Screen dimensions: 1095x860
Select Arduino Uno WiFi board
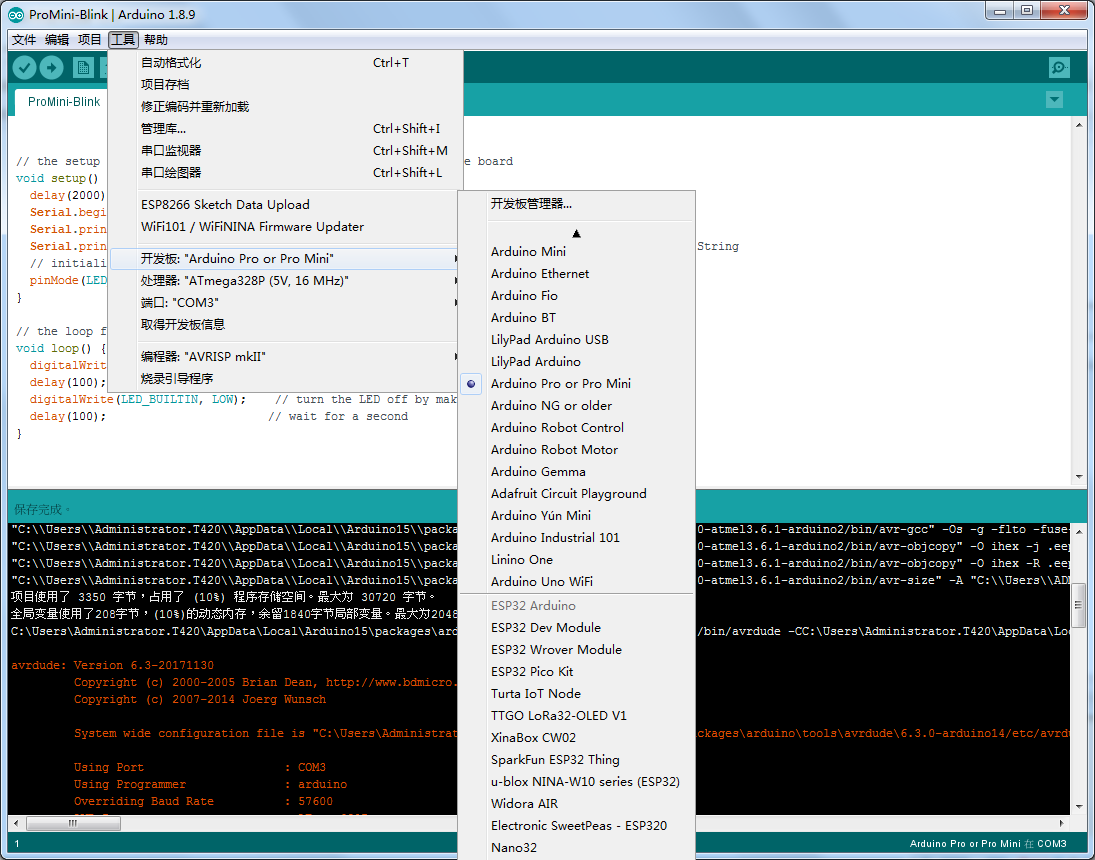(x=577, y=582)
